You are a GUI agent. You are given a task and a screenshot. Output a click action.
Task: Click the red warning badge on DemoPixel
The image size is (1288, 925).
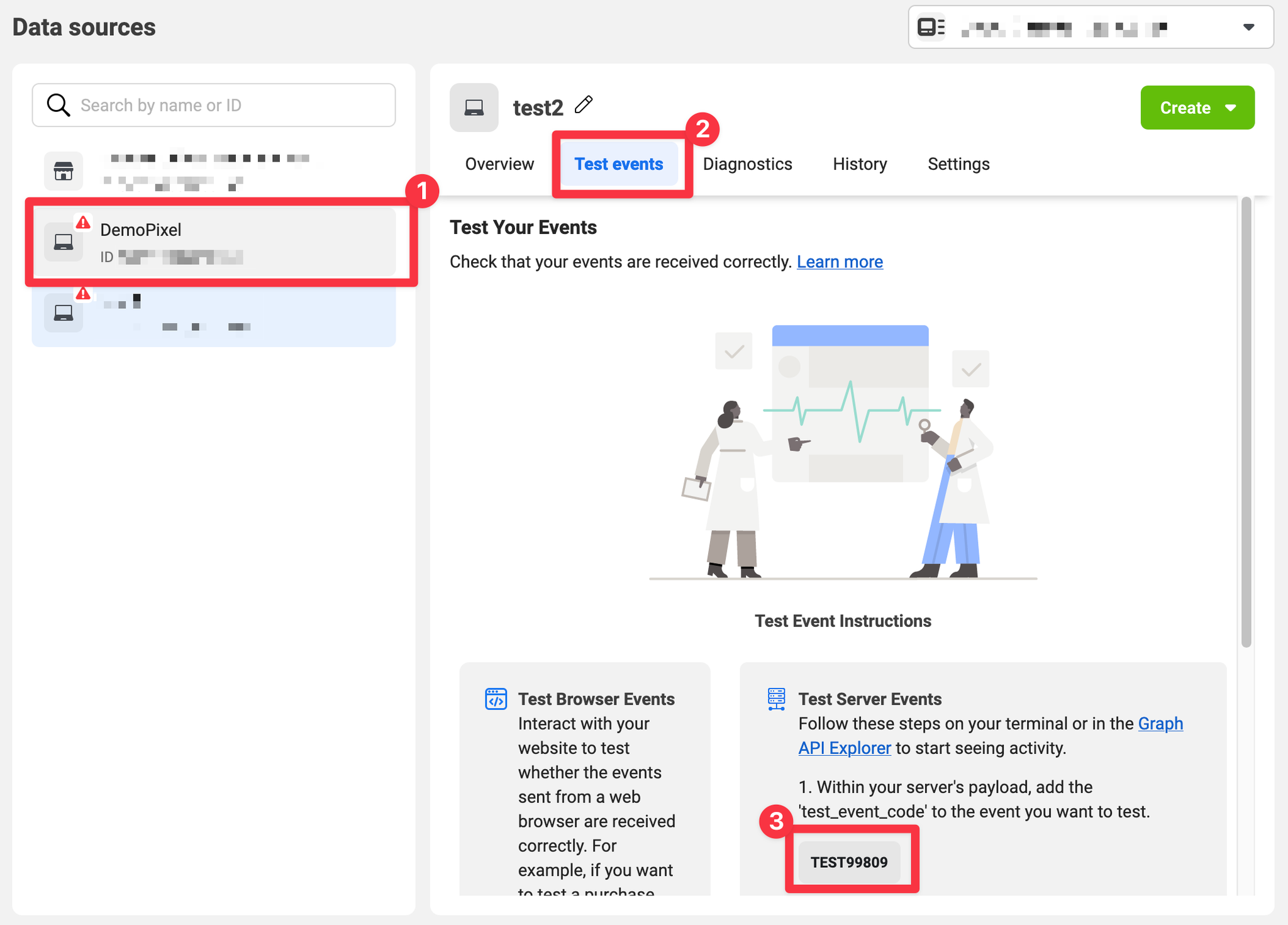[x=83, y=223]
